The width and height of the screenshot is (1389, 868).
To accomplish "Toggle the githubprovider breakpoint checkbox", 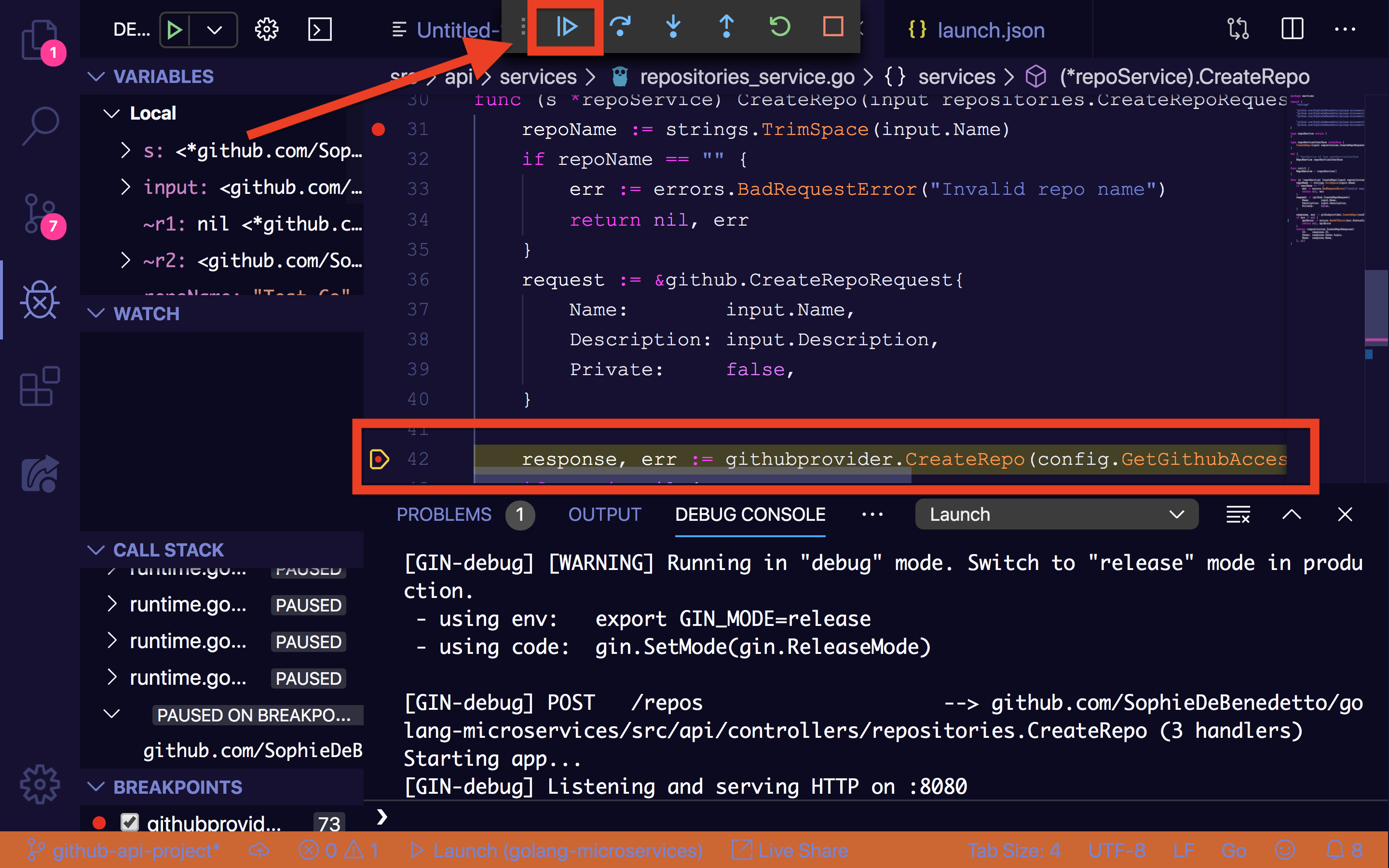I will (x=130, y=822).
